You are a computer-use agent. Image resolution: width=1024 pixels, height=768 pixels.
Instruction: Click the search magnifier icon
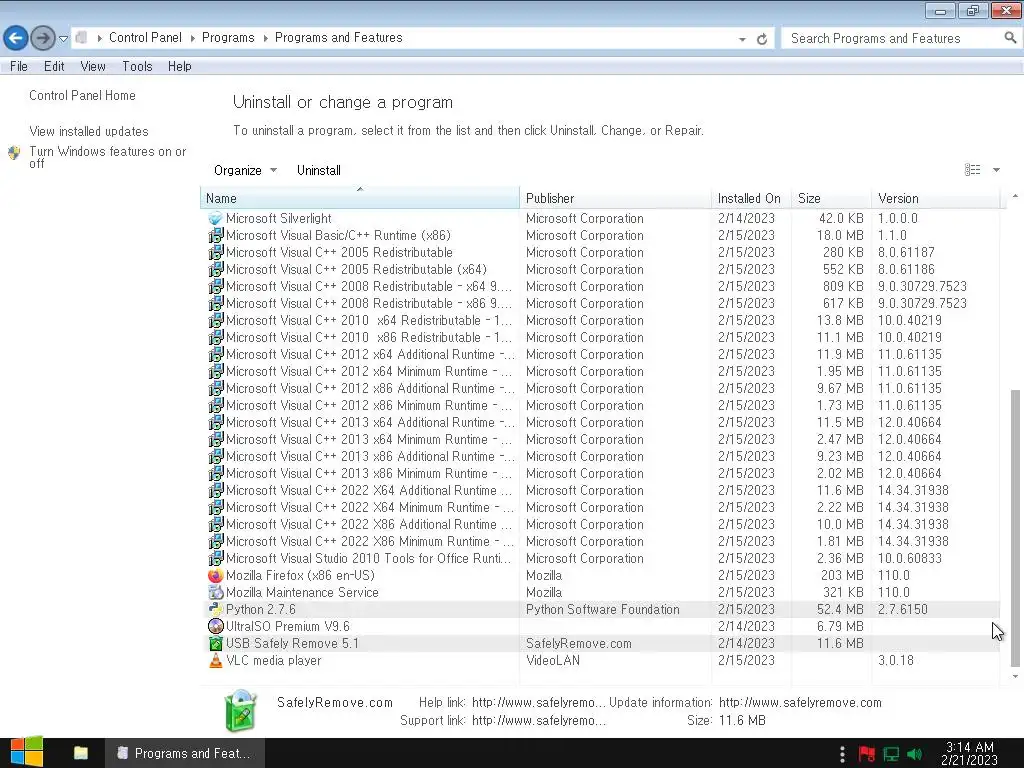[x=1010, y=38]
